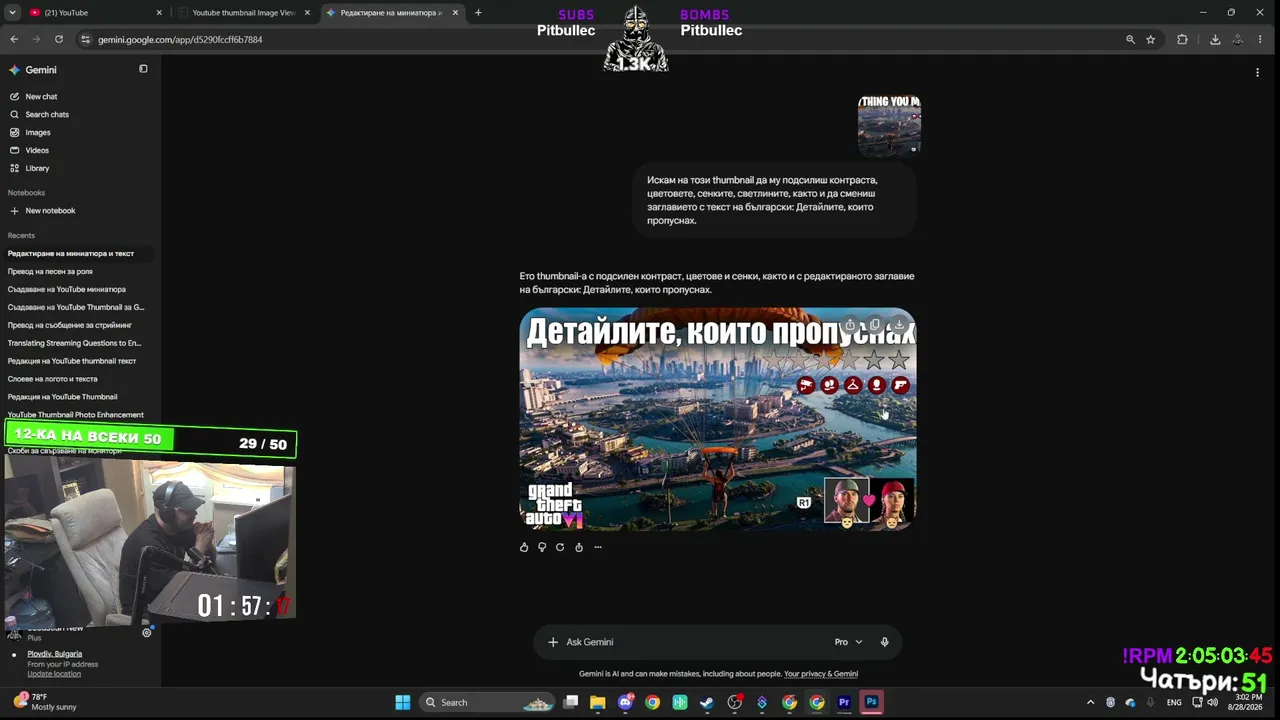
Task: Open the Plovdiv, Bulgaria location link
Action: (55, 654)
